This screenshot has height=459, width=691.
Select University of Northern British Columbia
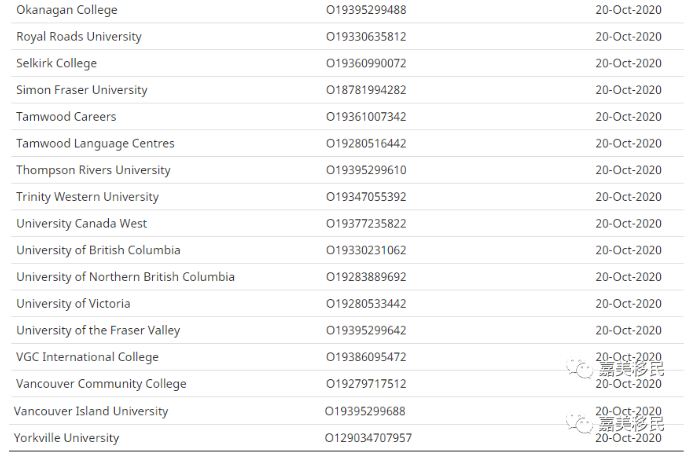tap(125, 277)
